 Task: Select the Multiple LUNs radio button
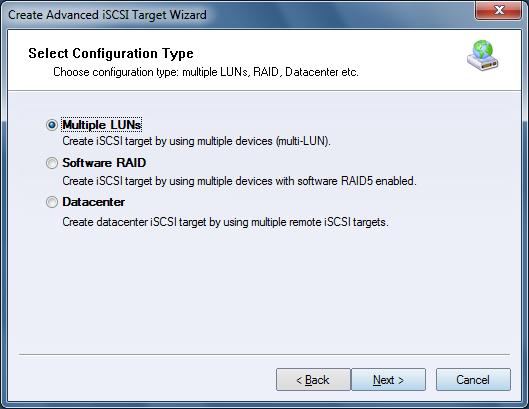(52, 125)
